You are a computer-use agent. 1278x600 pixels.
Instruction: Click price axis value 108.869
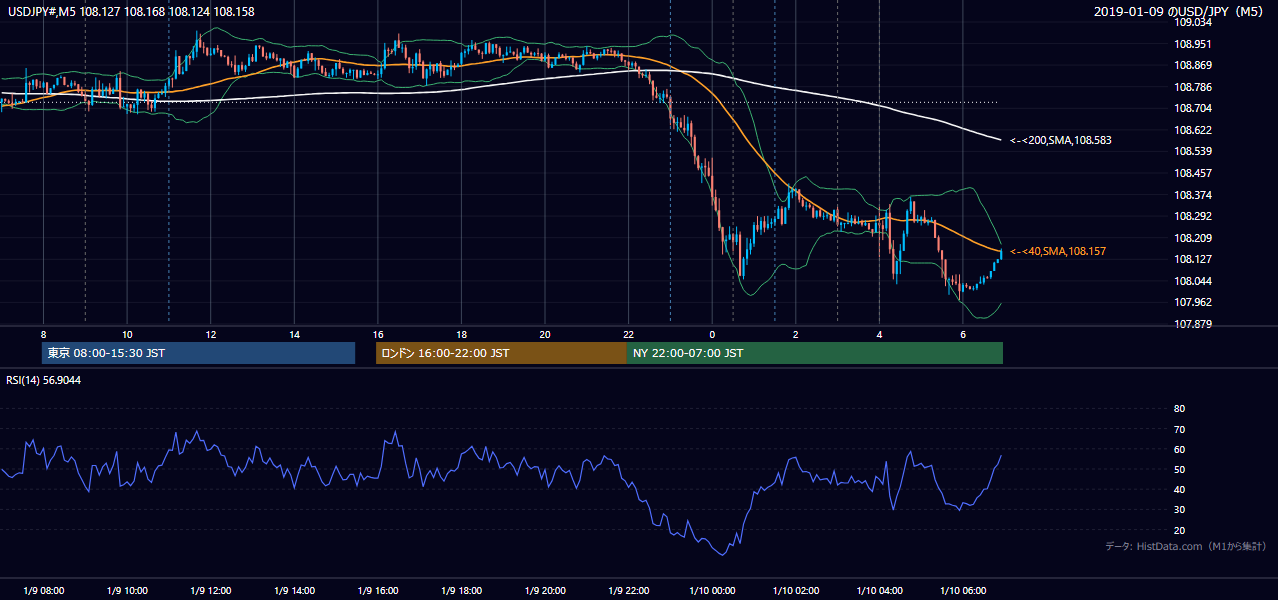(x=1192, y=66)
